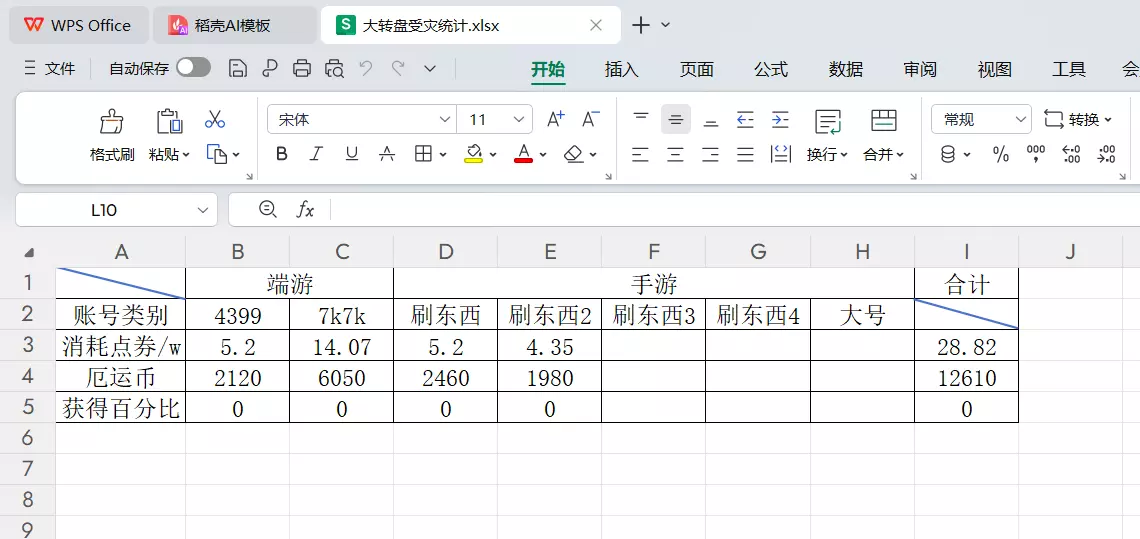Click the Wrap Text (换行) icon
The image size is (1140, 539).
coord(828,121)
